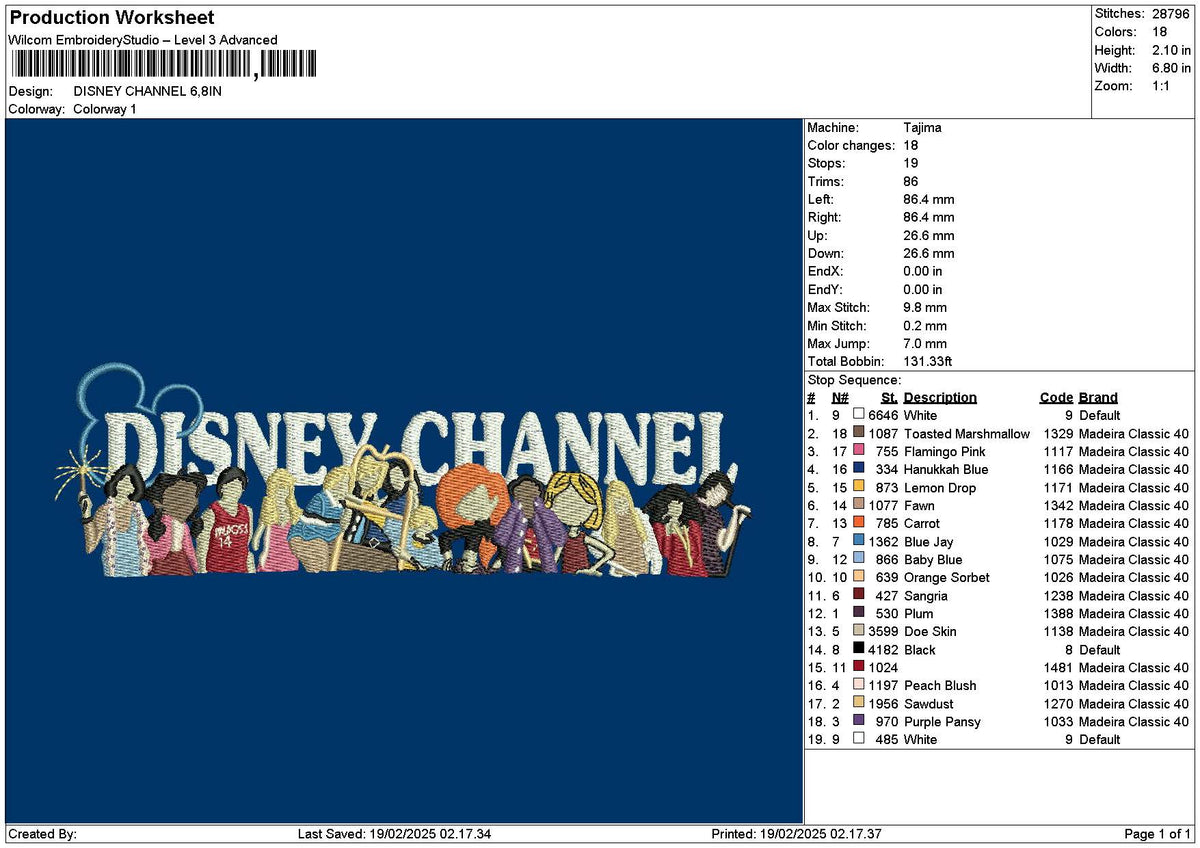Click the 'St.' column header
Screen dimensions: 1200x848
pos(889,397)
